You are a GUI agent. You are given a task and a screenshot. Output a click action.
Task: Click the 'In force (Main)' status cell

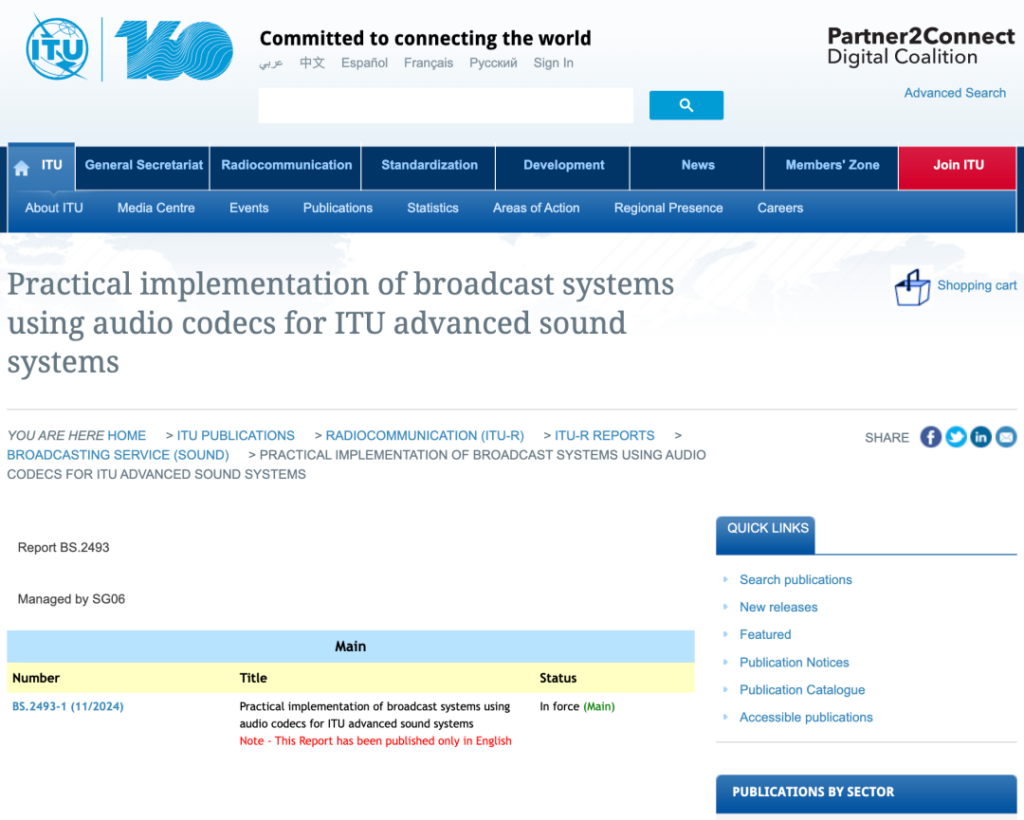[577, 706]
